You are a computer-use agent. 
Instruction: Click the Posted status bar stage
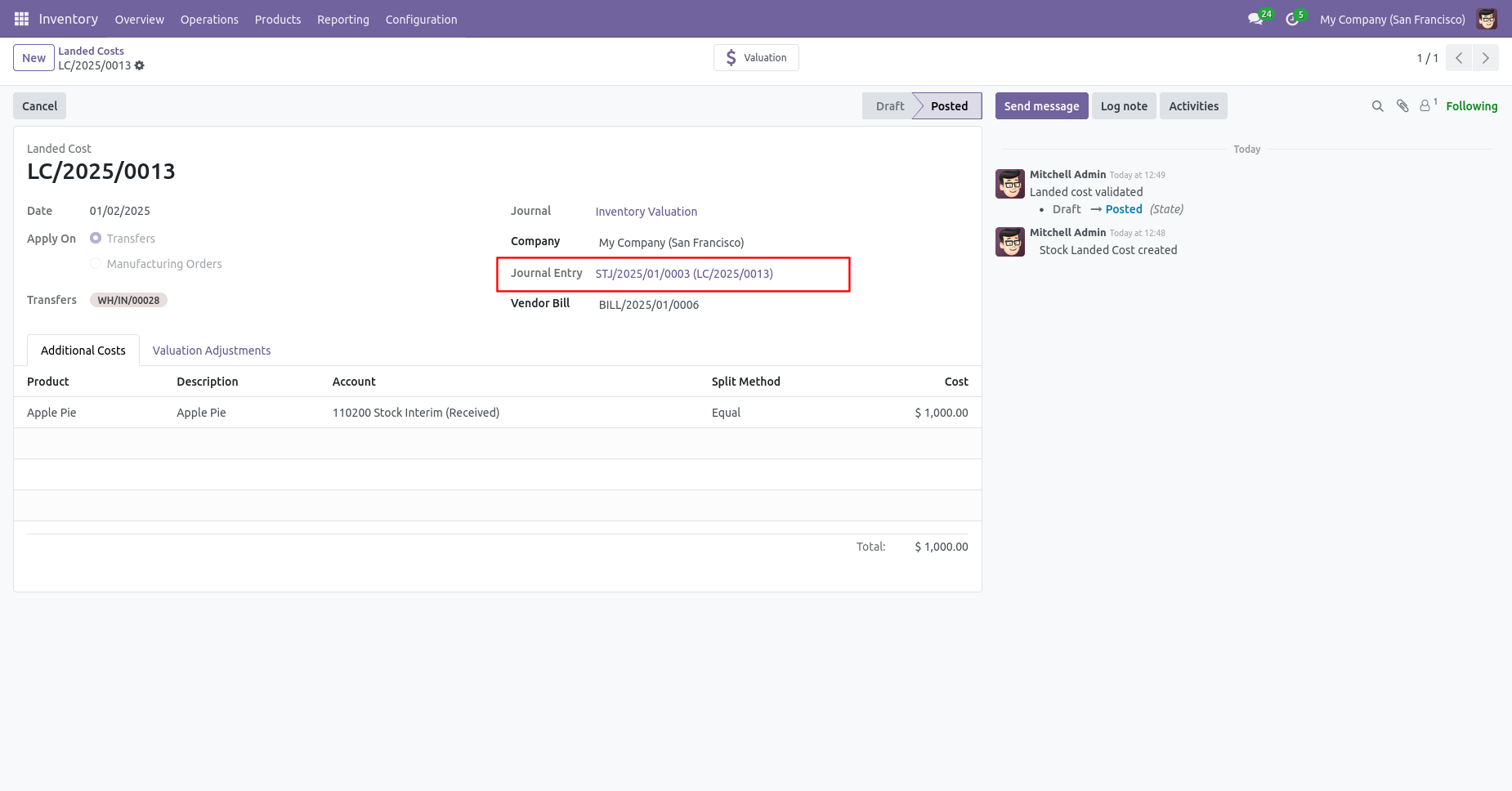(x=948, y=106)
